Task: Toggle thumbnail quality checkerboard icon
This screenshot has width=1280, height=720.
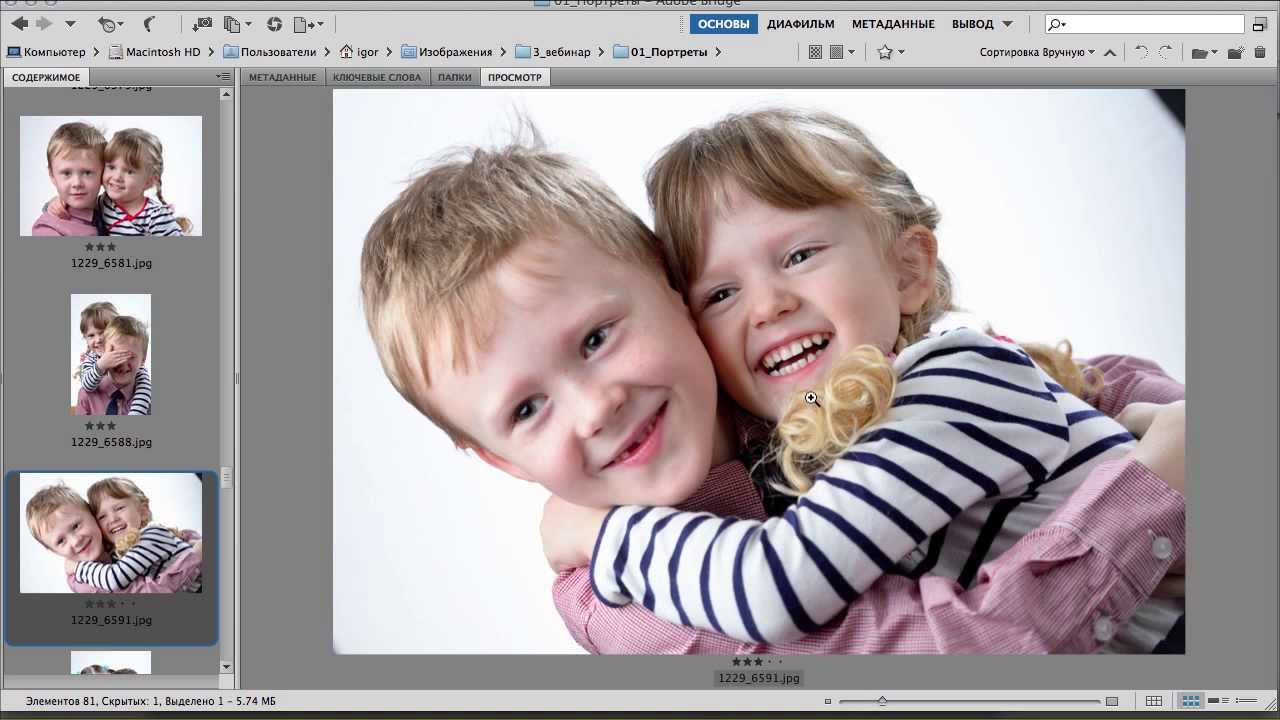Action: 815,52
